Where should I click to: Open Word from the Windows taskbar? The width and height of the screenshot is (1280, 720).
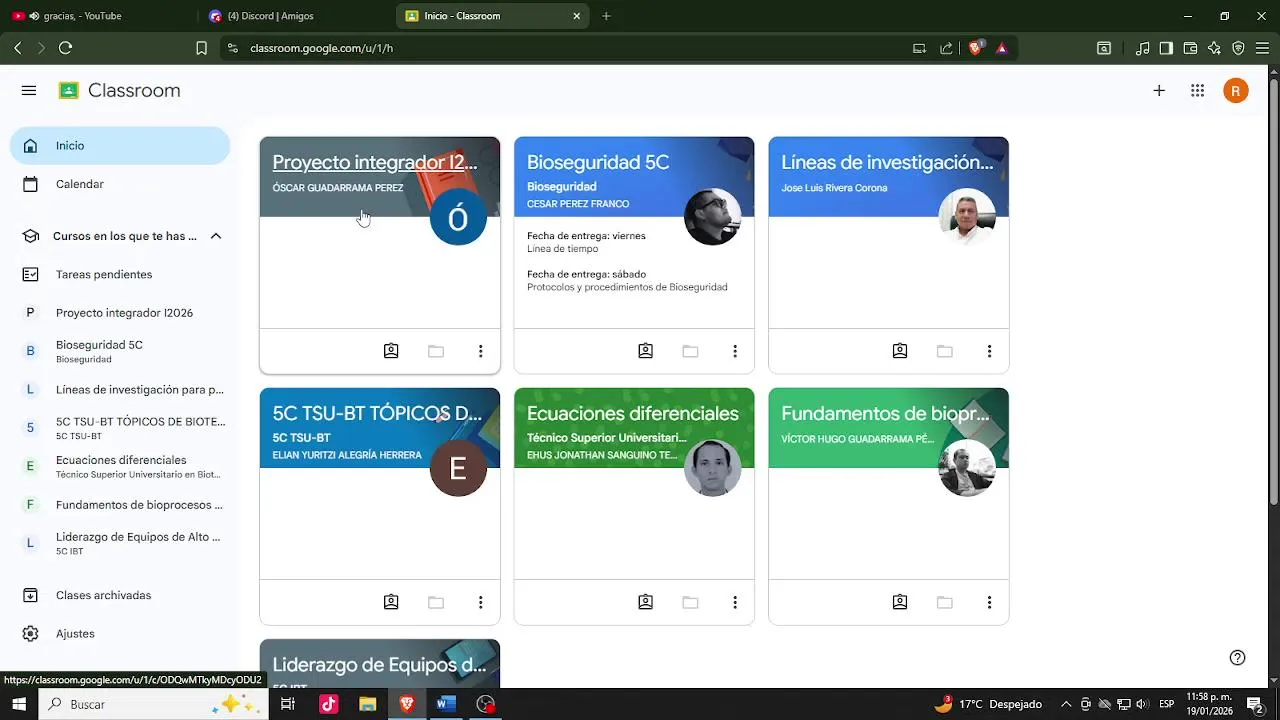pyautogui.click(x=445, y=704)
